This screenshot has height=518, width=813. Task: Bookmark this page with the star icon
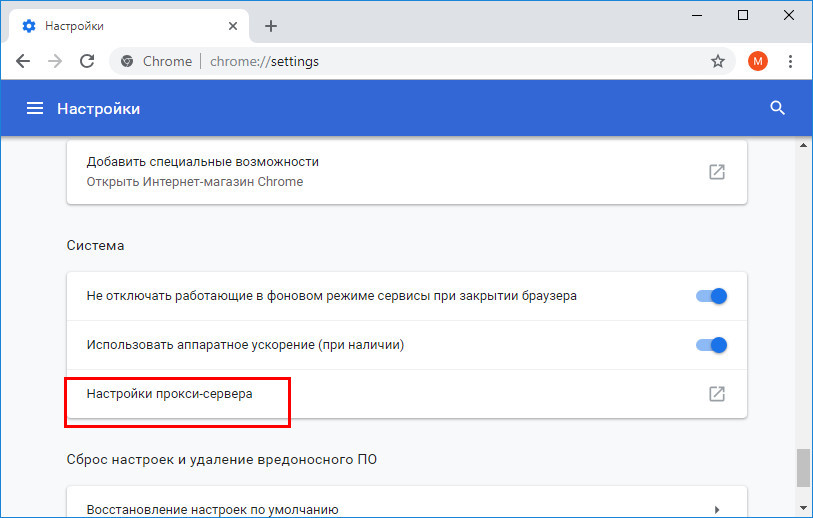[x=718, y=61]
